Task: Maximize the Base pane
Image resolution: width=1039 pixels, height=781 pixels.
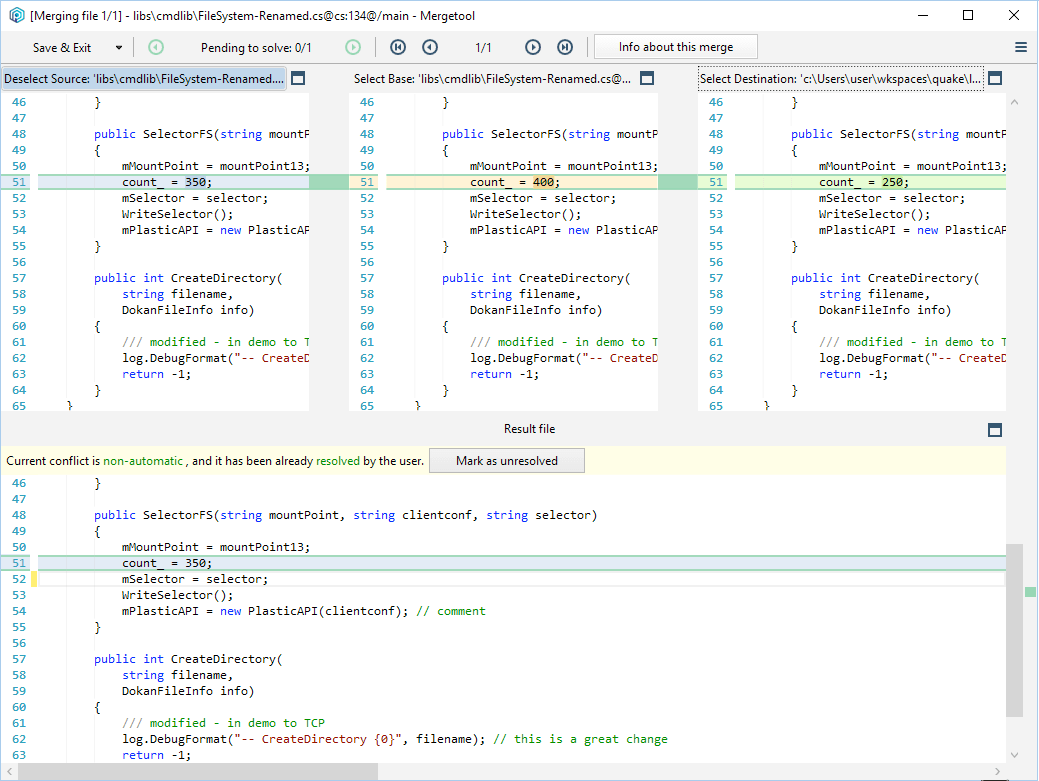Action: click(647, 79)
